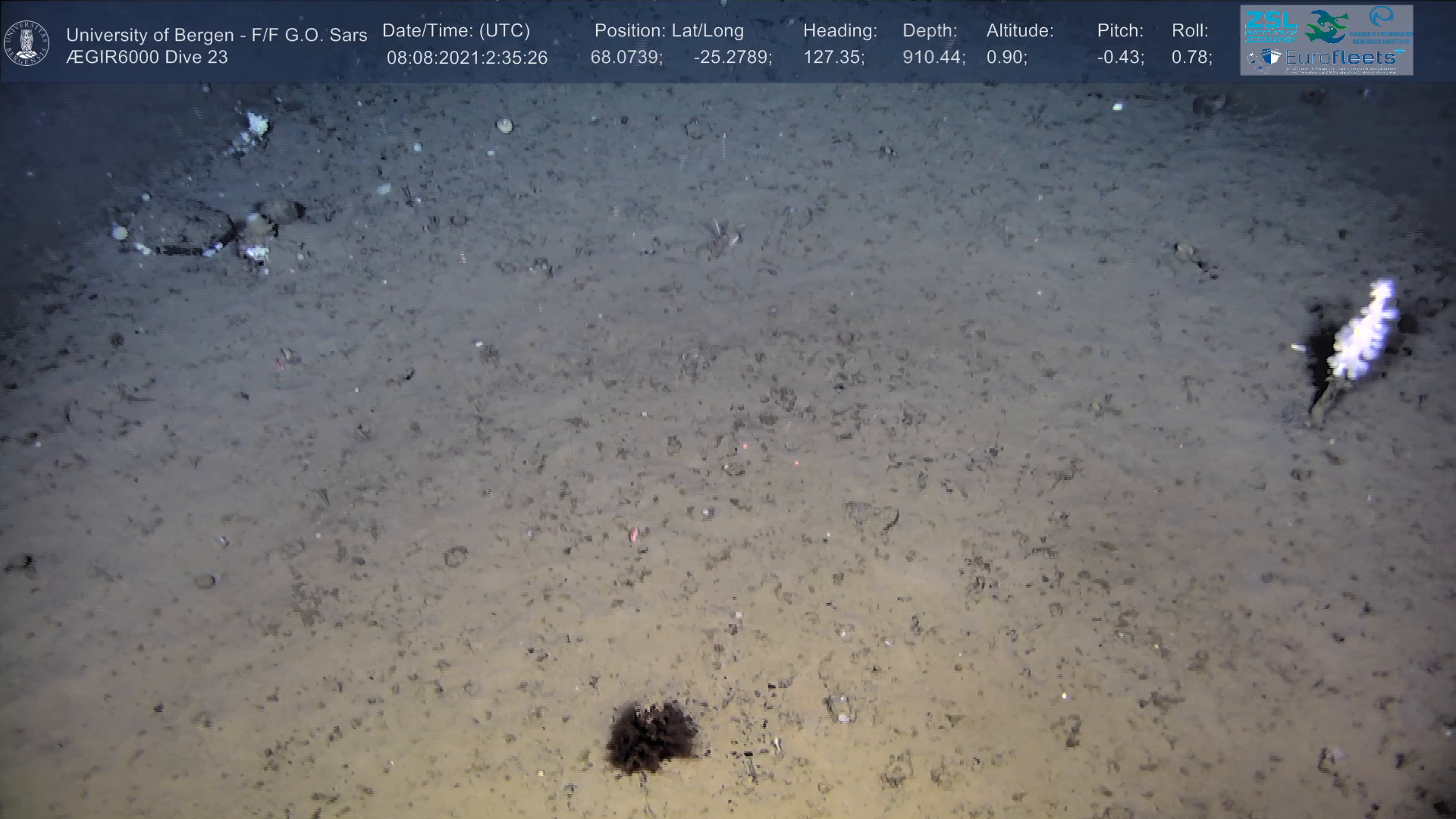This screenshot has height=819, width=1456.
Task: Click the timestamp 08:08:2021:2:35:26
Action: [466, 58]
